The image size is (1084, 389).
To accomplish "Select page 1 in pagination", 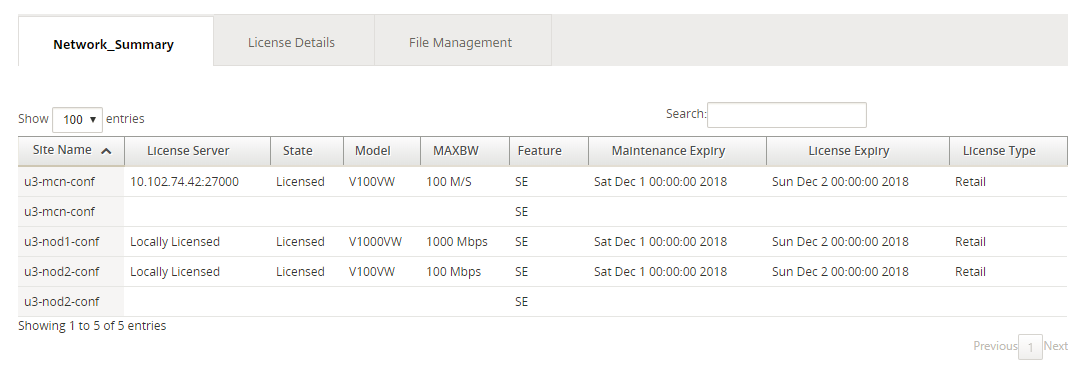I will [x=1030, y=347].
